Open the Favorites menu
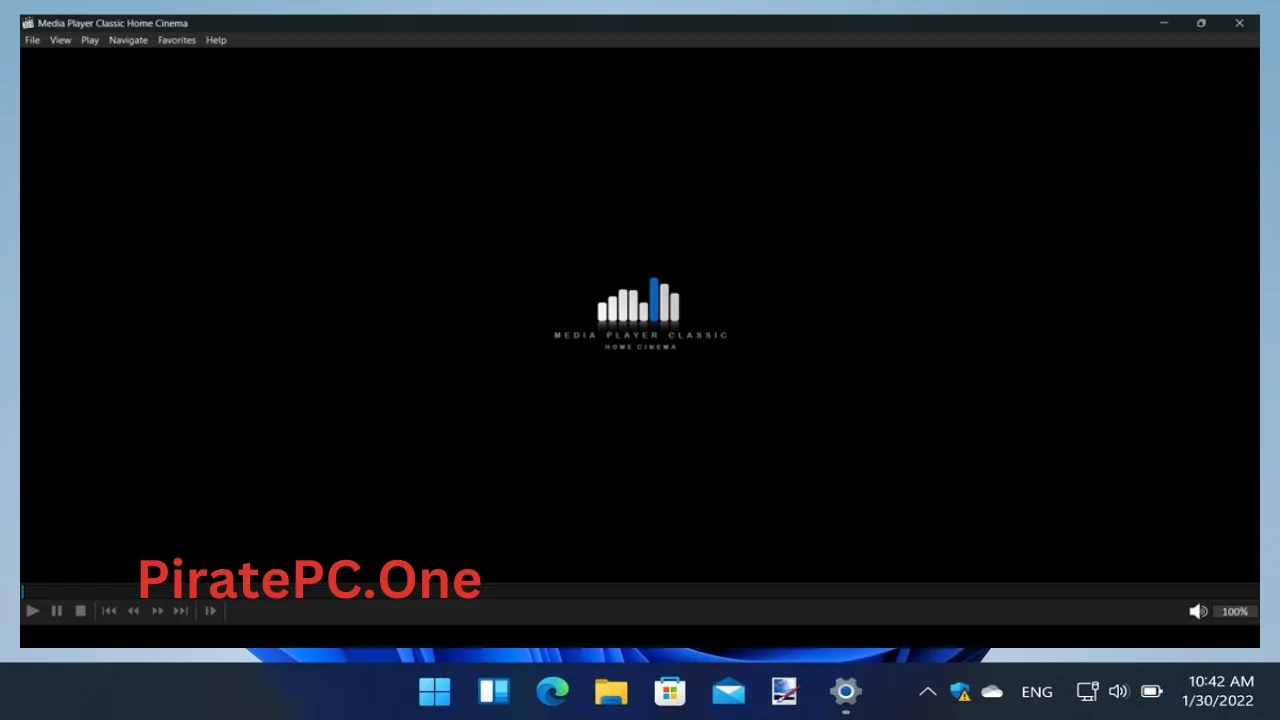The width and height of the screenshot is (1280, 720). click(x=177, y=40)
